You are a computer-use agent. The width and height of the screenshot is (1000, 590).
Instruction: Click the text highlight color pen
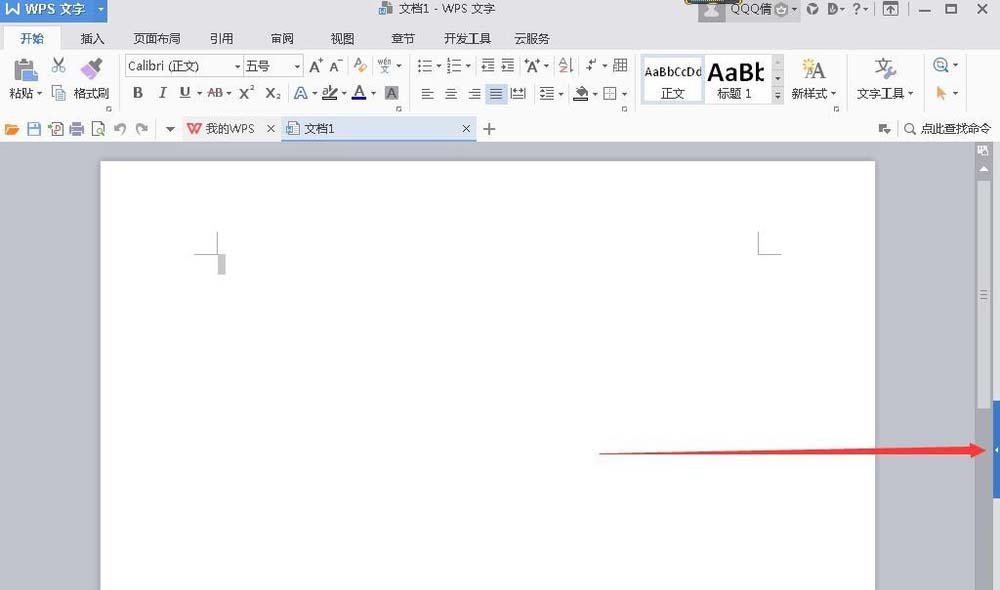329,93
